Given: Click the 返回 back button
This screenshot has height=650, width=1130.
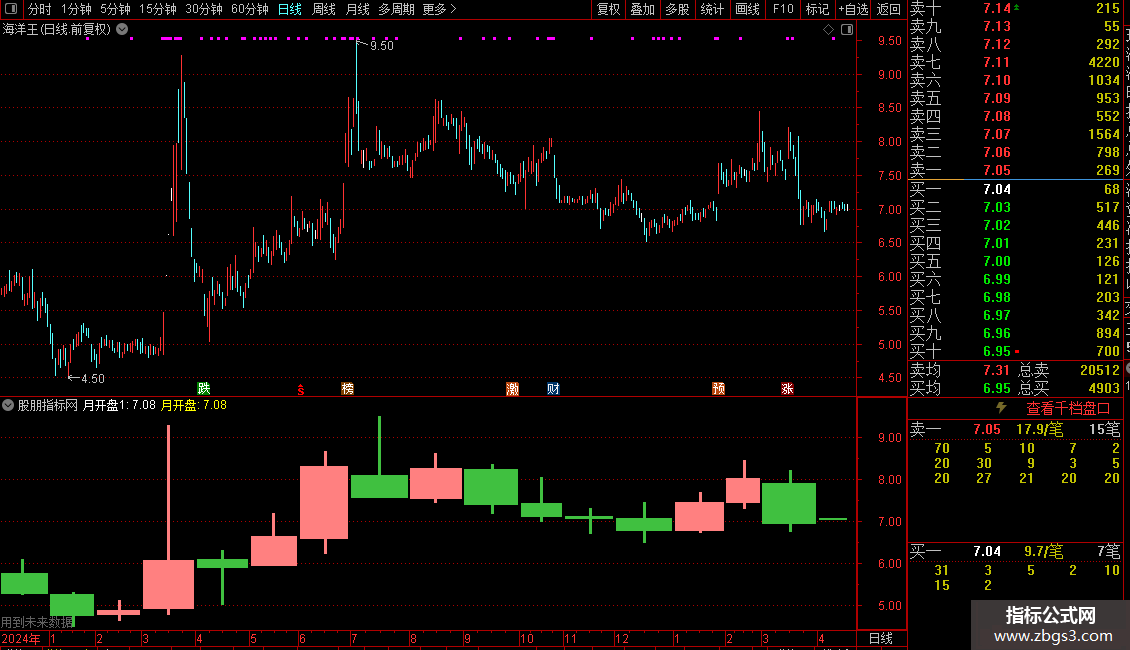Looking at the screenshot, I should 889,9.
